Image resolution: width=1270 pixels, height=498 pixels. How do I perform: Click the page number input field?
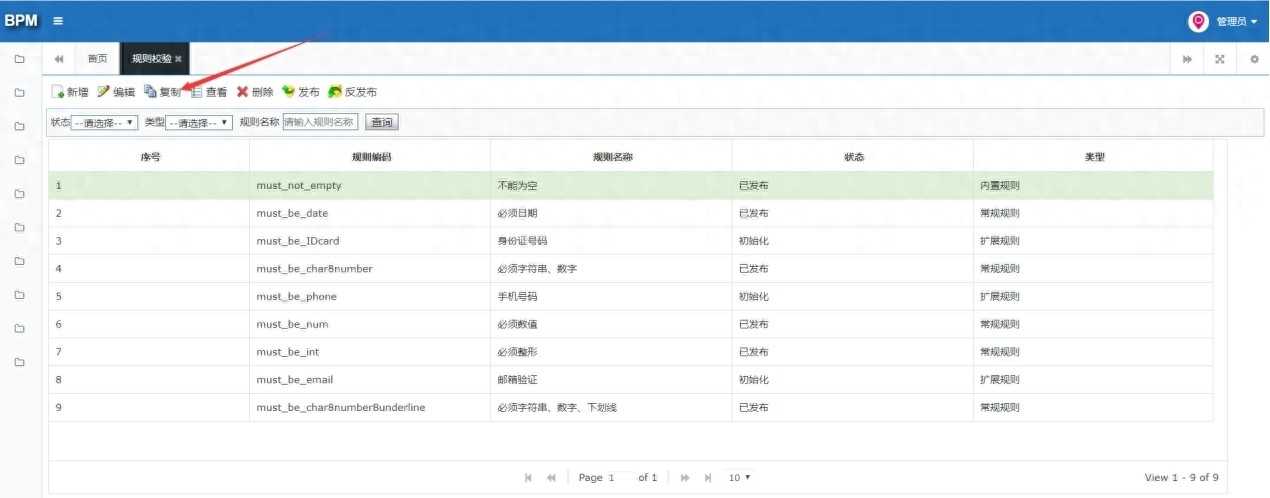pyautogui.click(x=620, y=478)
